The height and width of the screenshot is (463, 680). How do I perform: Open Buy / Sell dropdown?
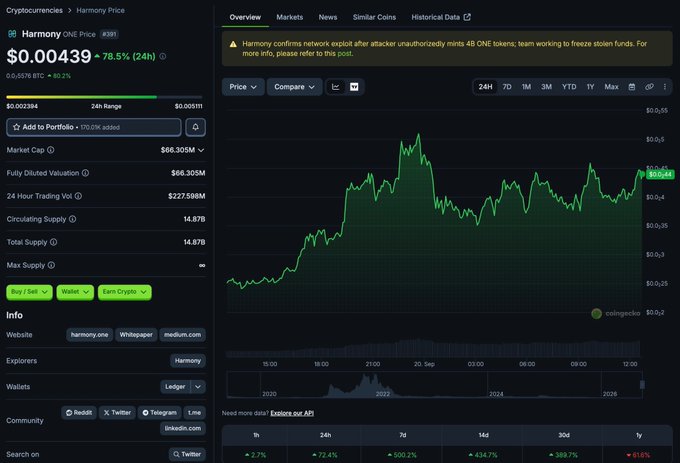(x=29, y=292)
